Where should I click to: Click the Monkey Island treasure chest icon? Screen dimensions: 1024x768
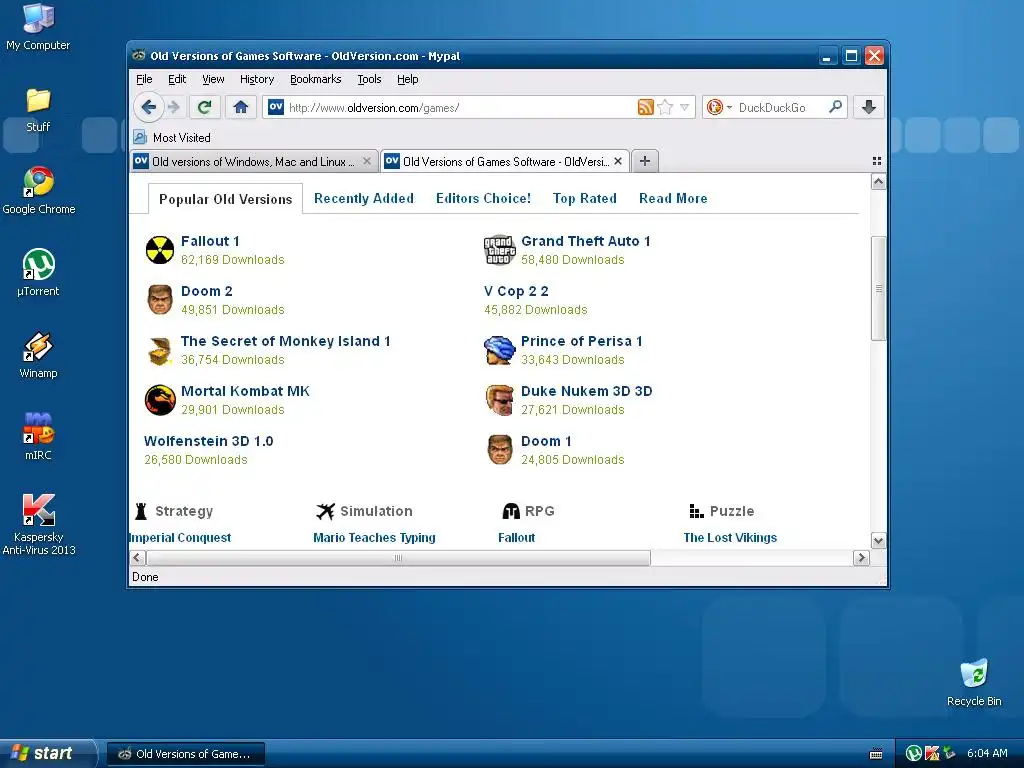coord(160,350)
